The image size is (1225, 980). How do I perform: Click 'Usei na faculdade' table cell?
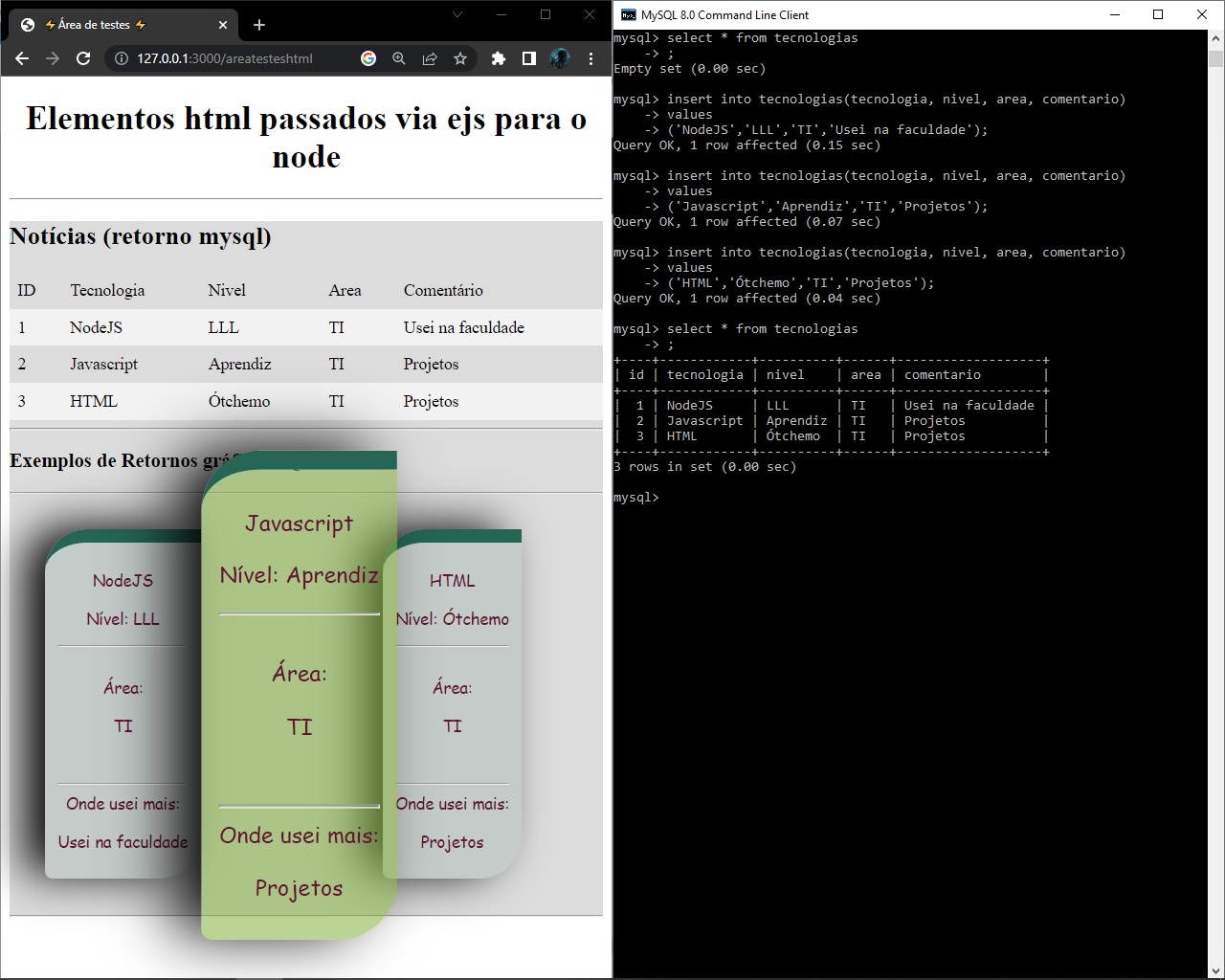[464, 327]
